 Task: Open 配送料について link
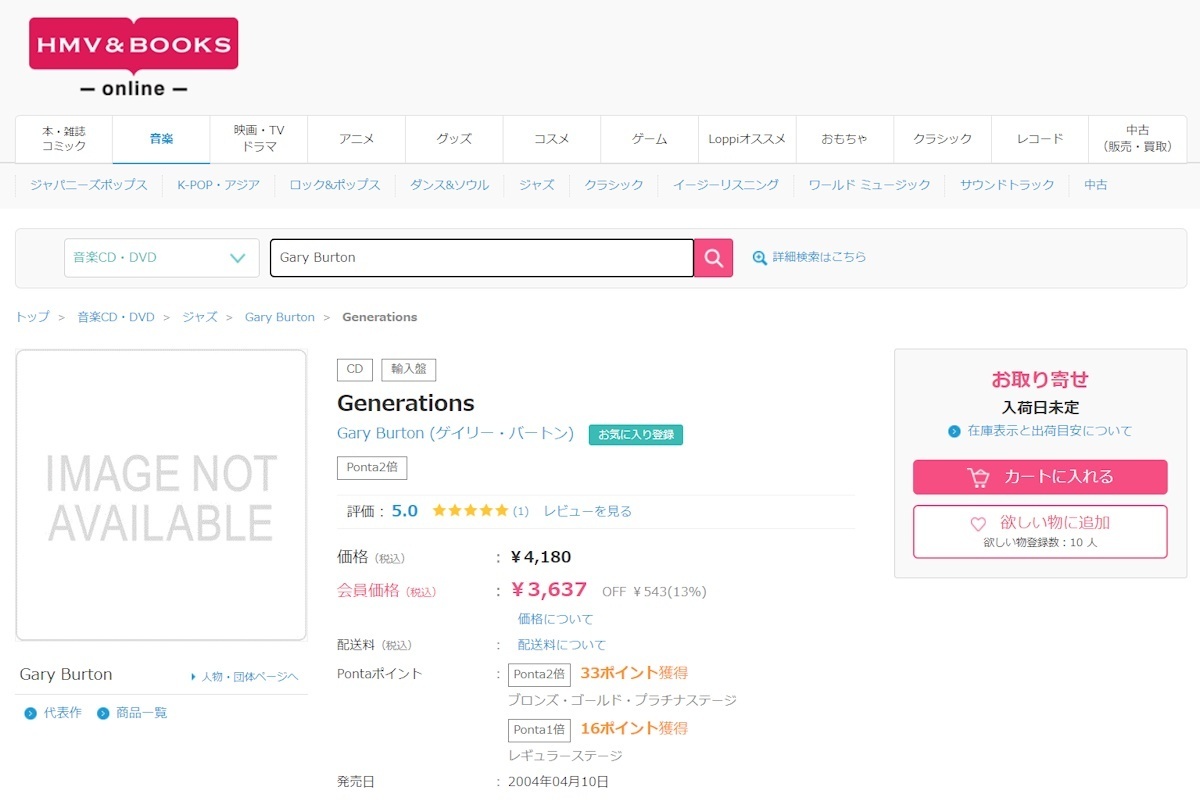point(562,645)
